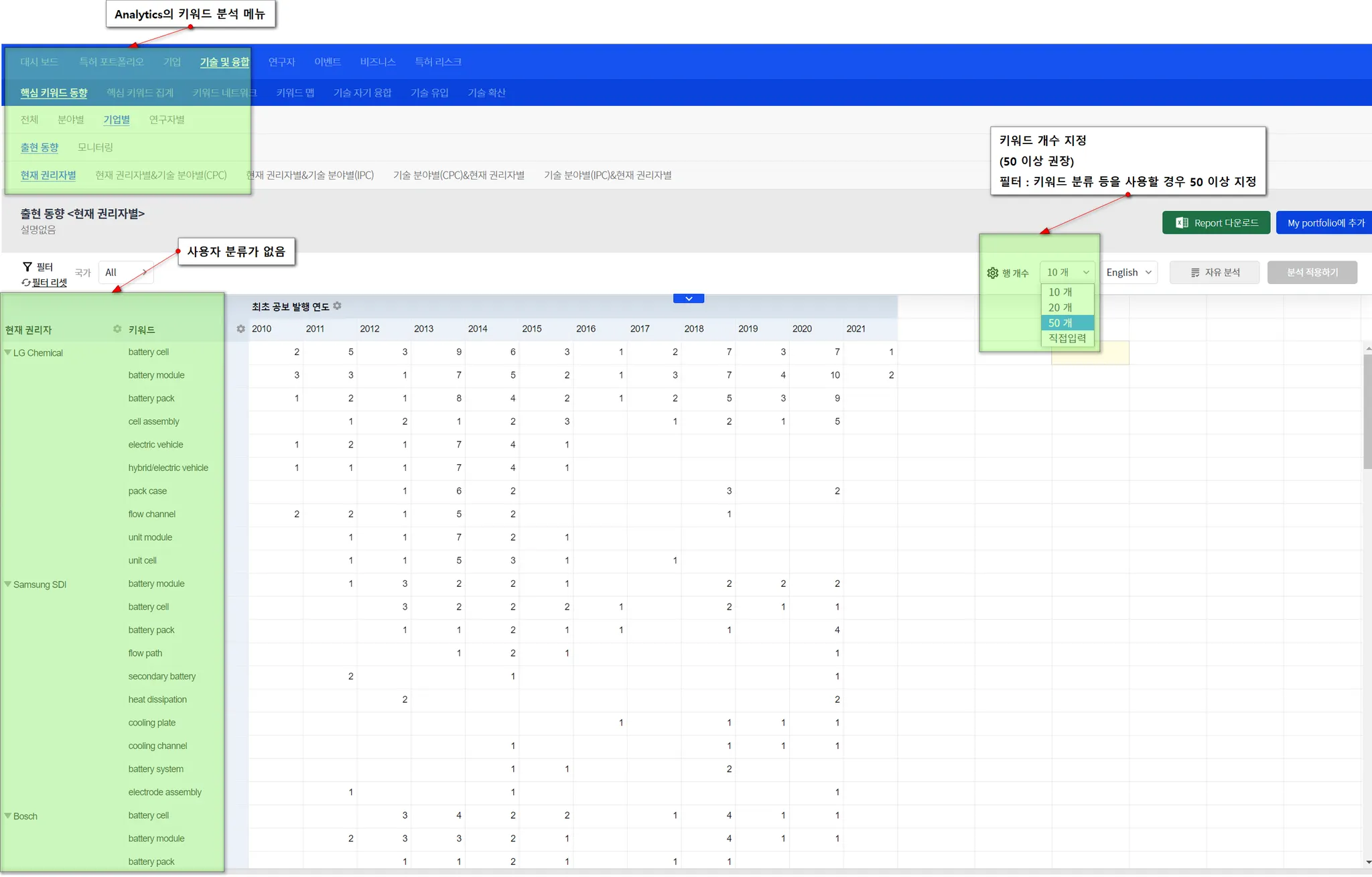The height and width of the screenshot is (877, 1372).
Task: Click the filter reset refresh icon
Action: pos(26,283)
